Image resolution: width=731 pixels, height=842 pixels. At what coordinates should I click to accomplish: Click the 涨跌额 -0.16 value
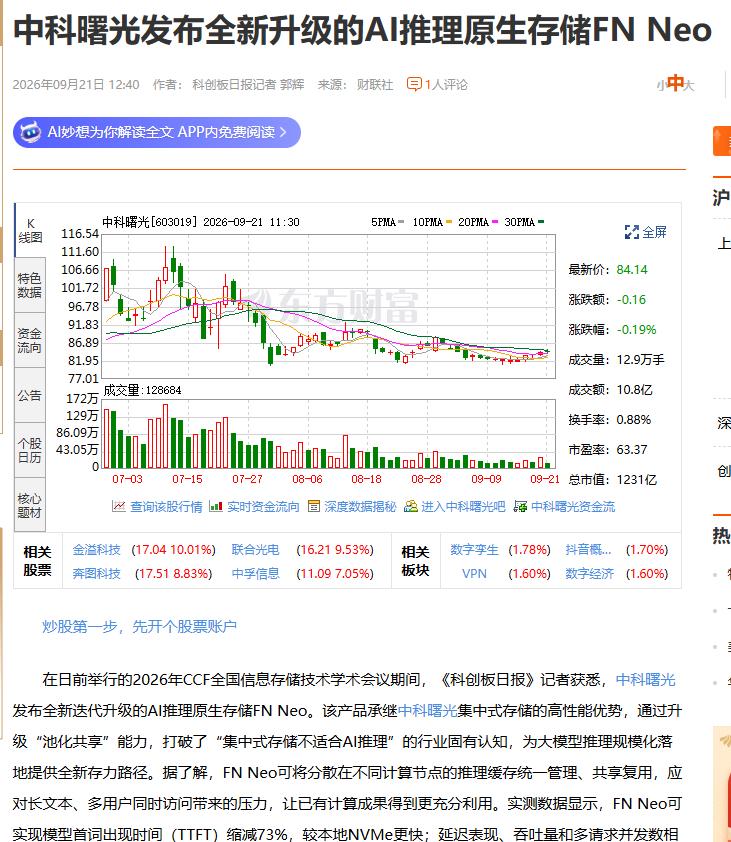(631, 300)
